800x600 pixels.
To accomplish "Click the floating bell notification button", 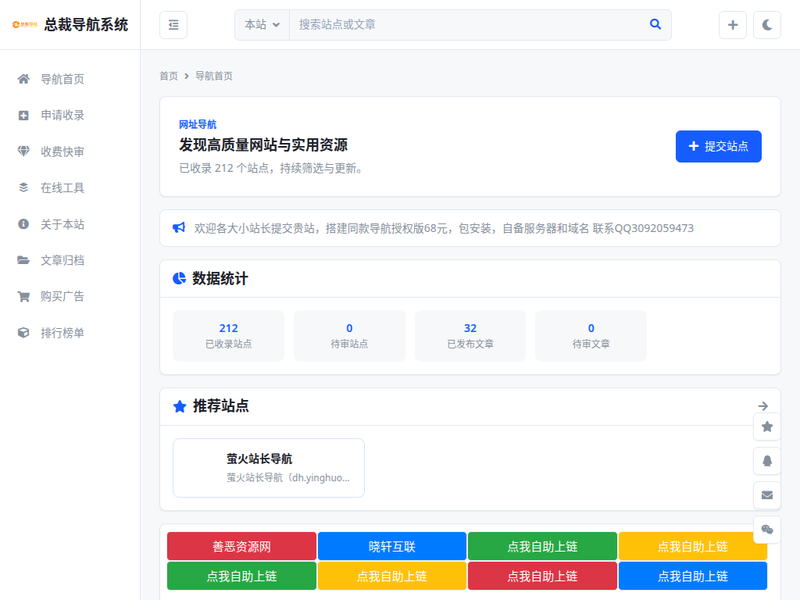I will (767, 461).
